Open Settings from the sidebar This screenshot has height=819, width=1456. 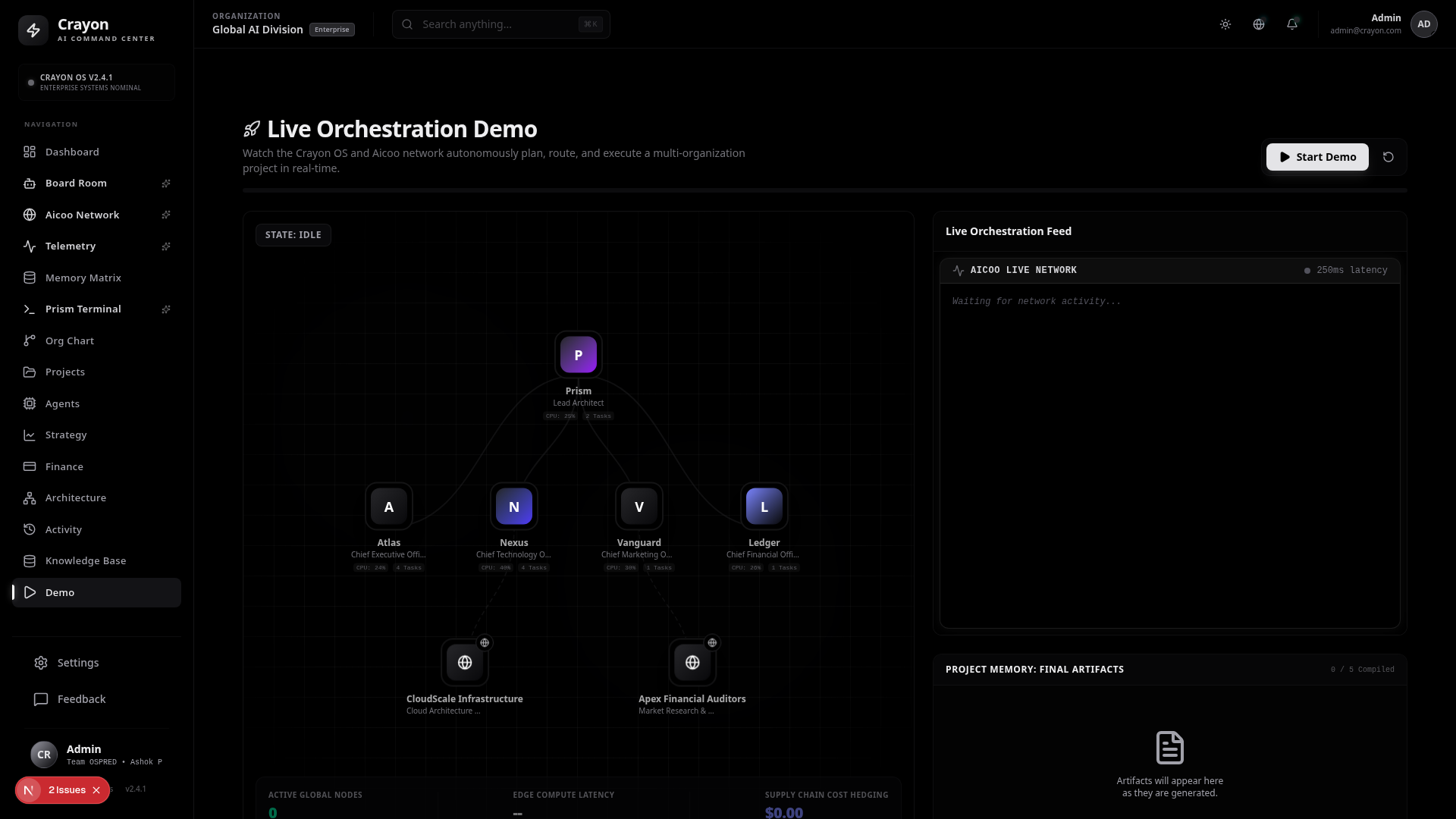(97, 663)
